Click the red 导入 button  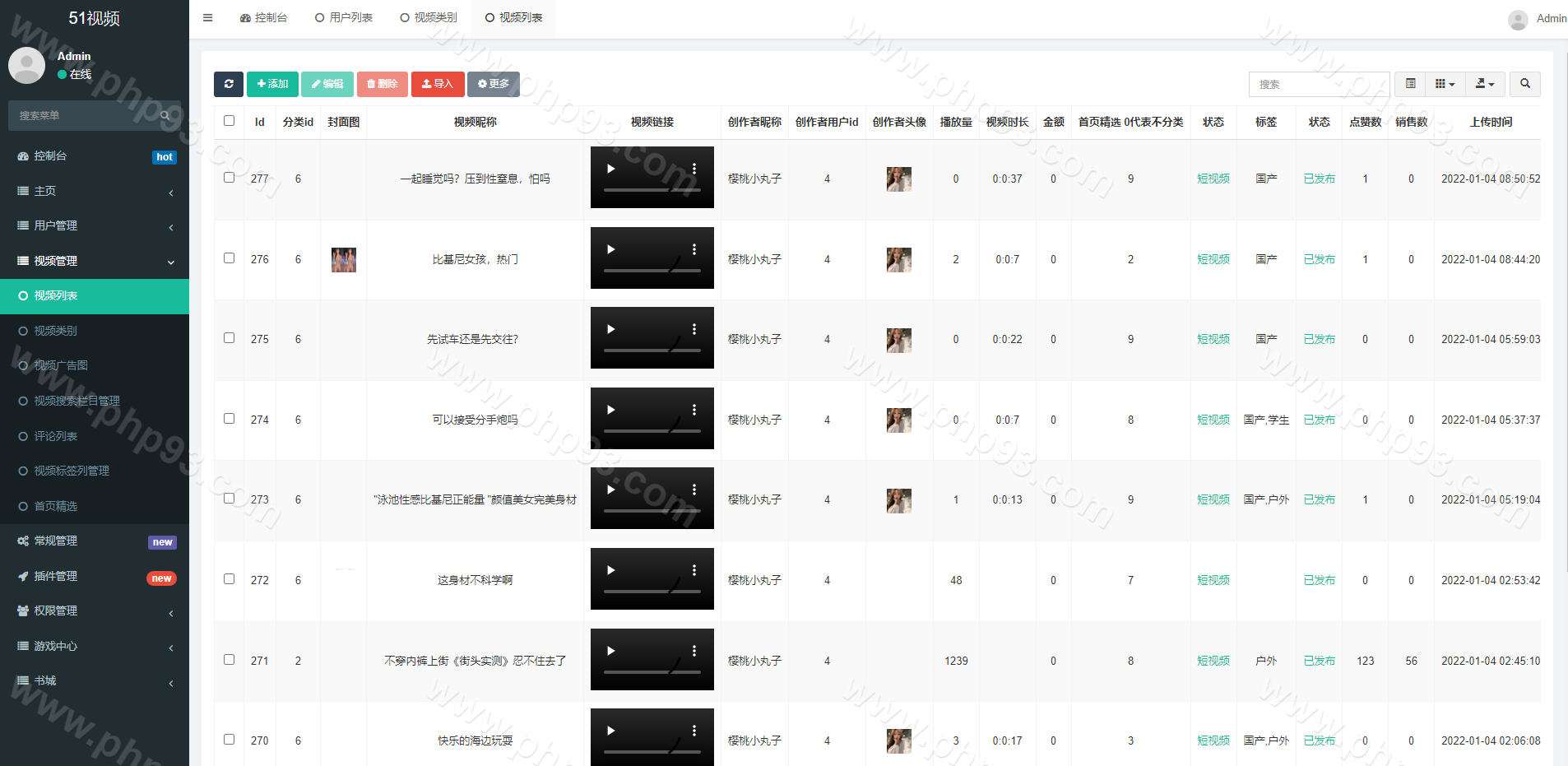437,84
